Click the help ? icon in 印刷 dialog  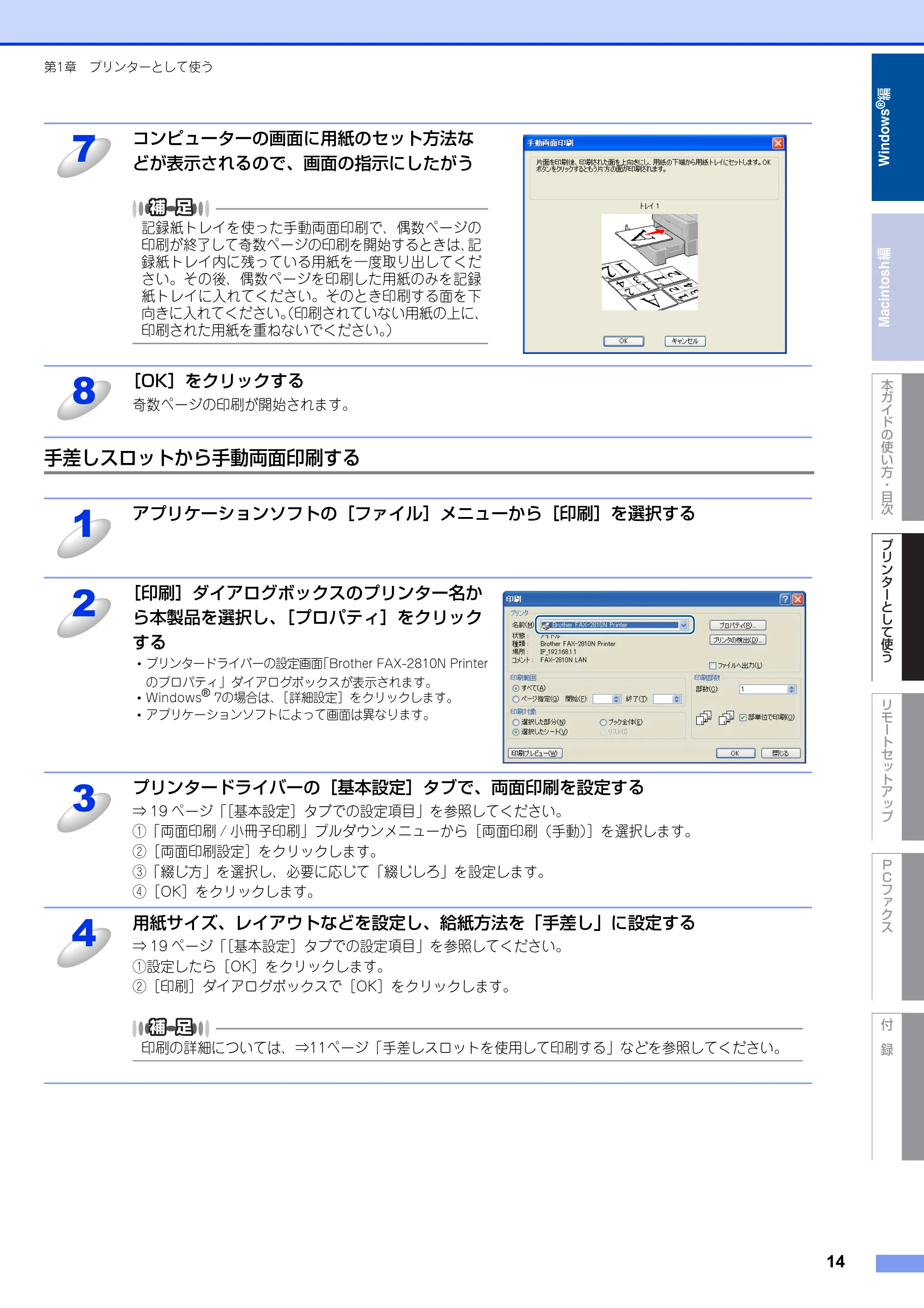(785, 599)
